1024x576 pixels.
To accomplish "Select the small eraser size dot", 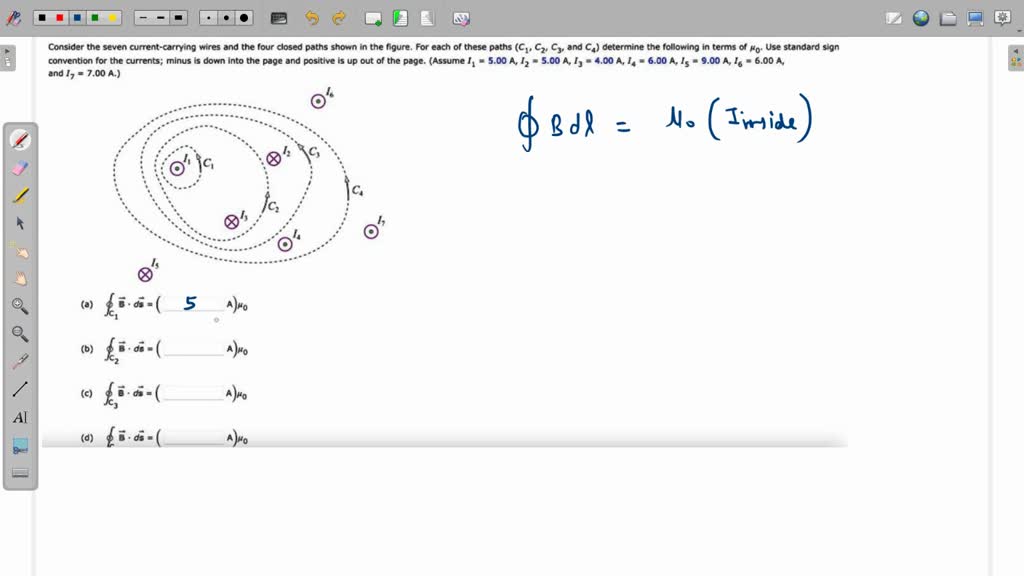I will tap(208, 18).
